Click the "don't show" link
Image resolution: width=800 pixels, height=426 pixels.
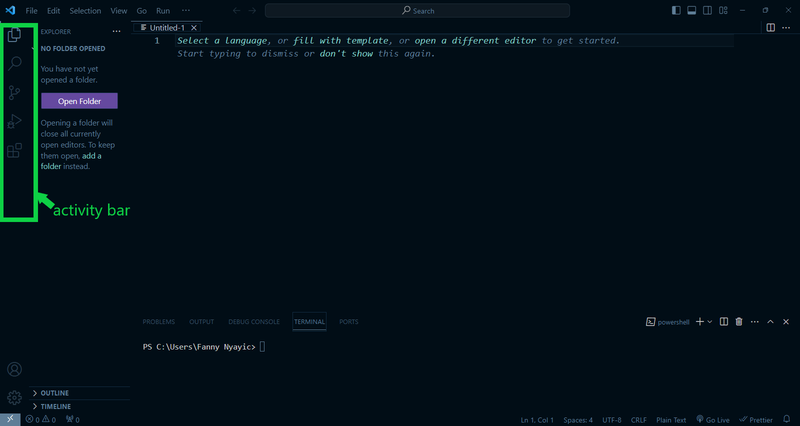(x=346, y=54)
